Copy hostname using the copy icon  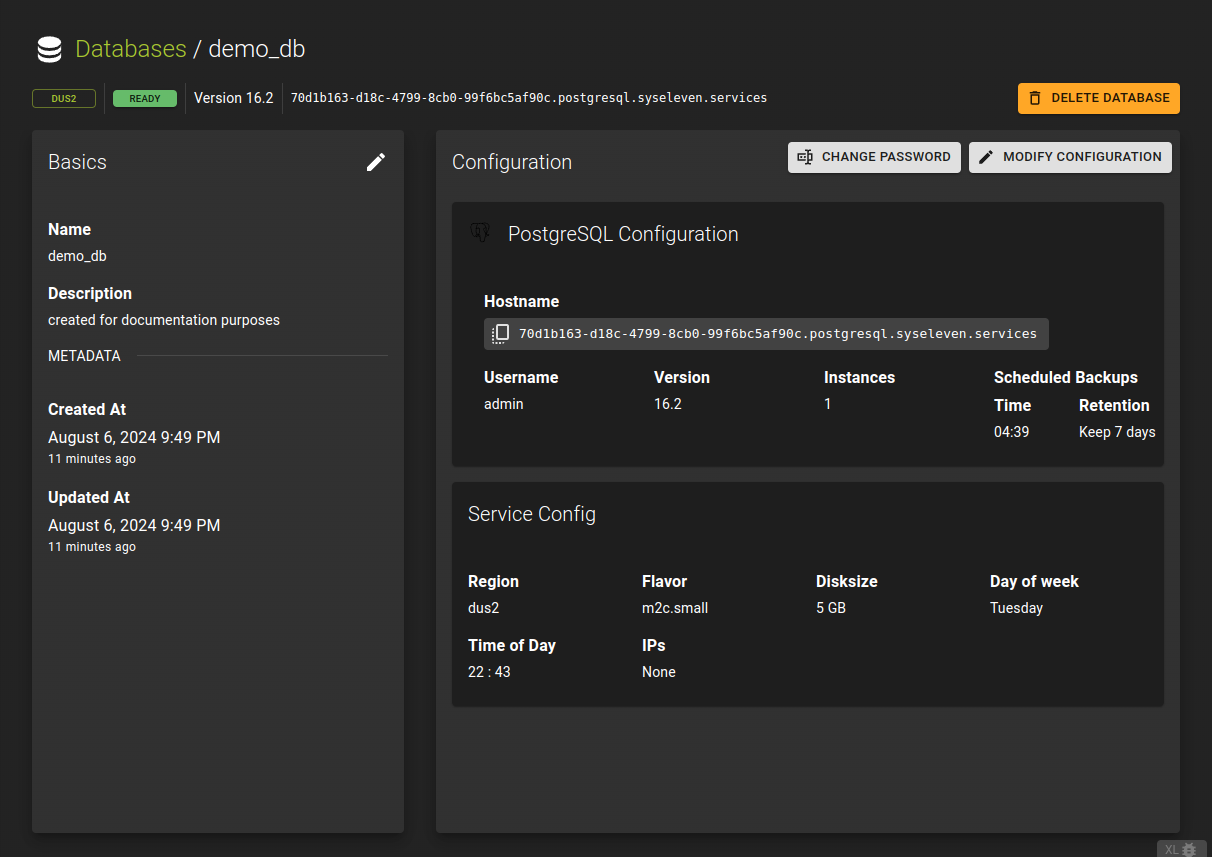[501, 333]
